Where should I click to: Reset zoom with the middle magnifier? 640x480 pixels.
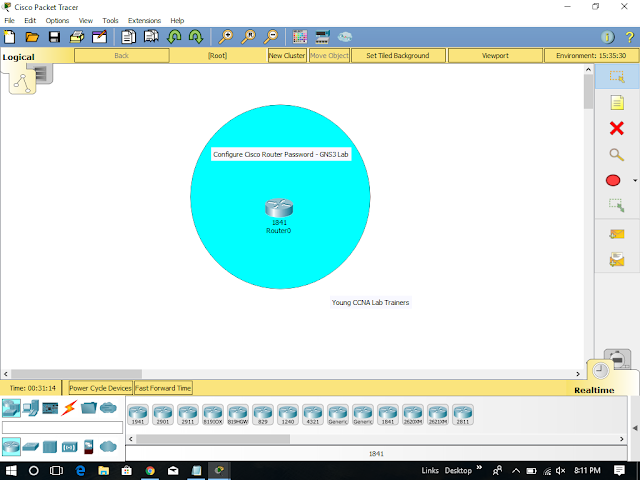248,37
